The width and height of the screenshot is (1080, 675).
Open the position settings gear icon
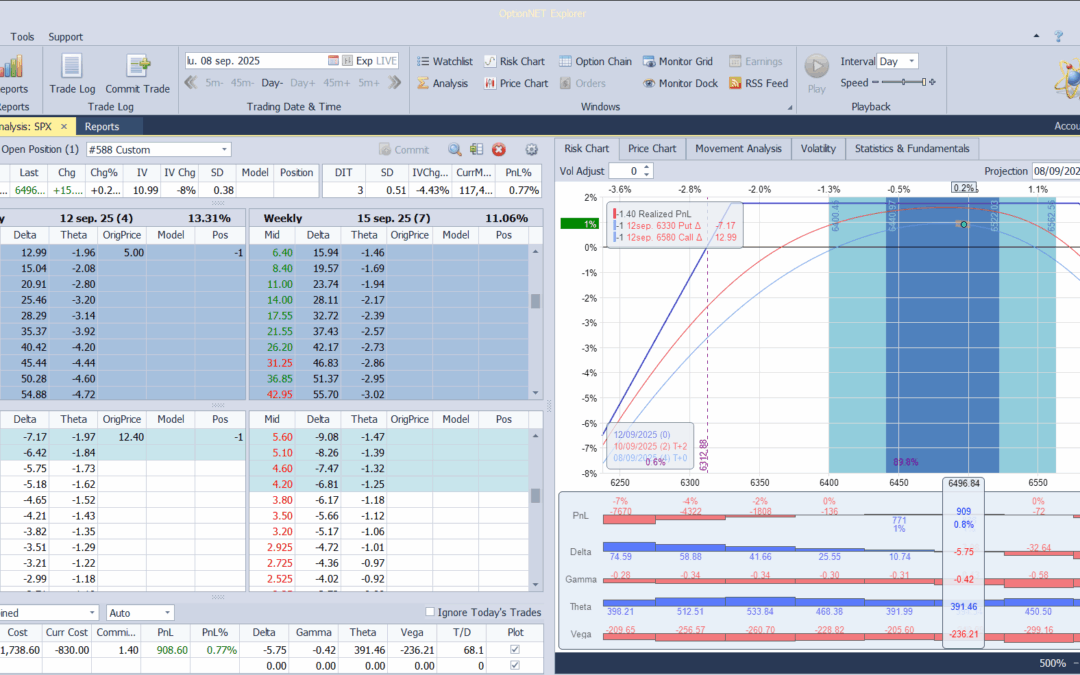pyautogui.click(x=531, y=149)
